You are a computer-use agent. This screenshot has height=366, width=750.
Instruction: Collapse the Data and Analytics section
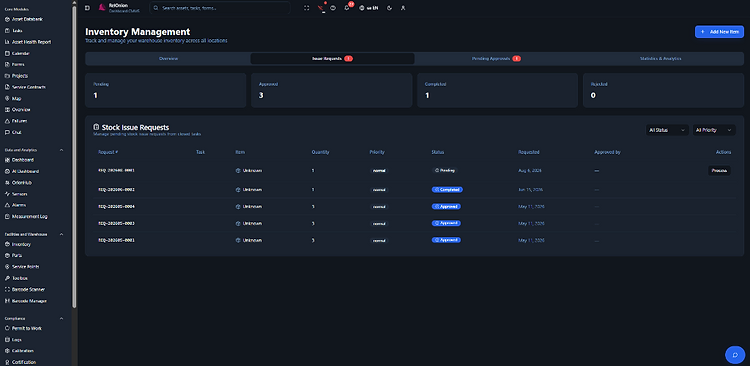[x=61, y=150]
